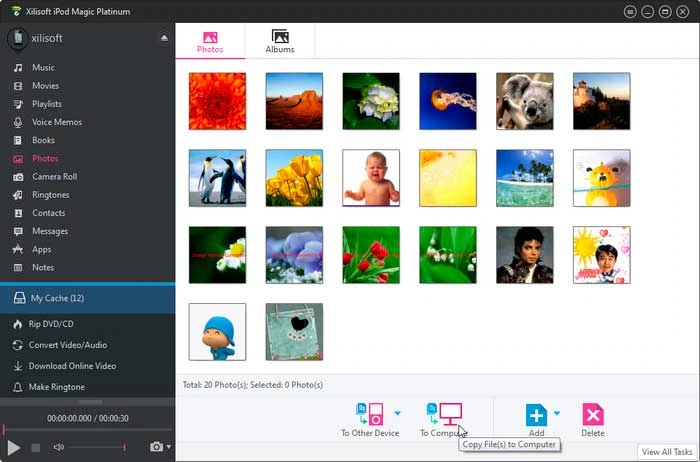Select the man in jacket portrait thumbnail
The height and width of the screenshot is (462, 700).
[x=525, y=255]
